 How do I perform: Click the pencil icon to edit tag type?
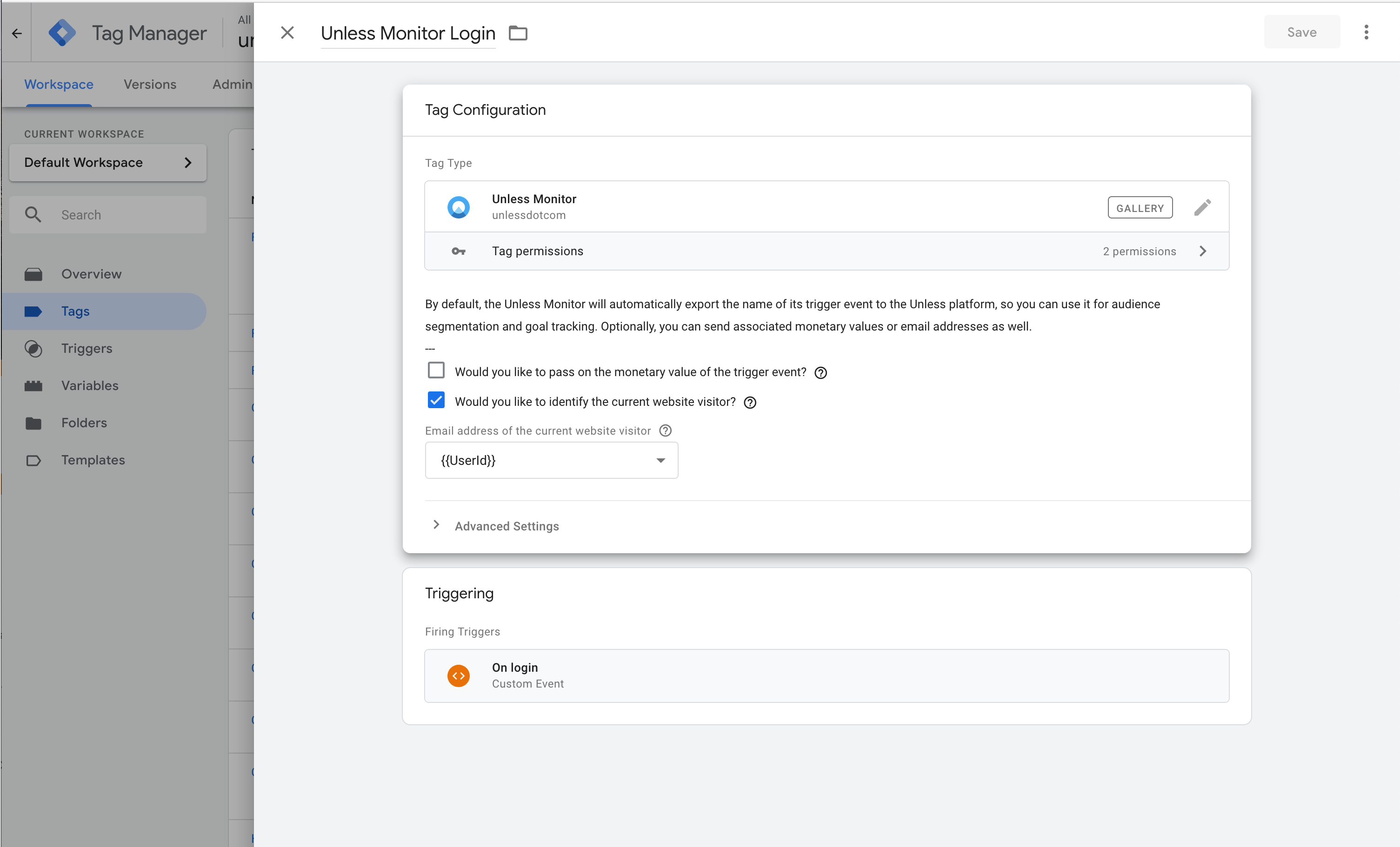tap(1202, 207)
